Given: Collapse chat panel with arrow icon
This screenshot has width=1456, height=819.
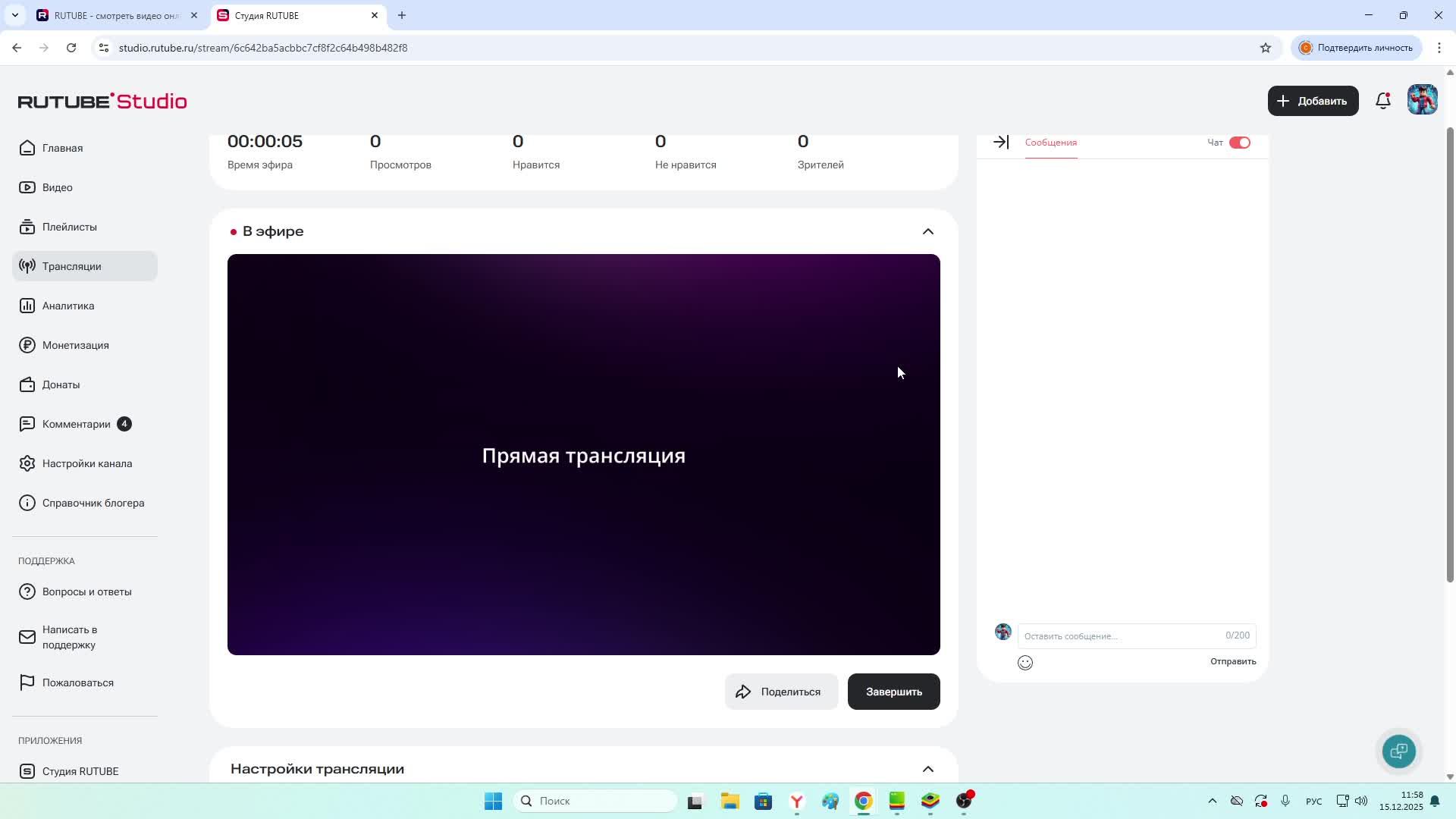Looking at the screenshot, I should point(1001,143).
